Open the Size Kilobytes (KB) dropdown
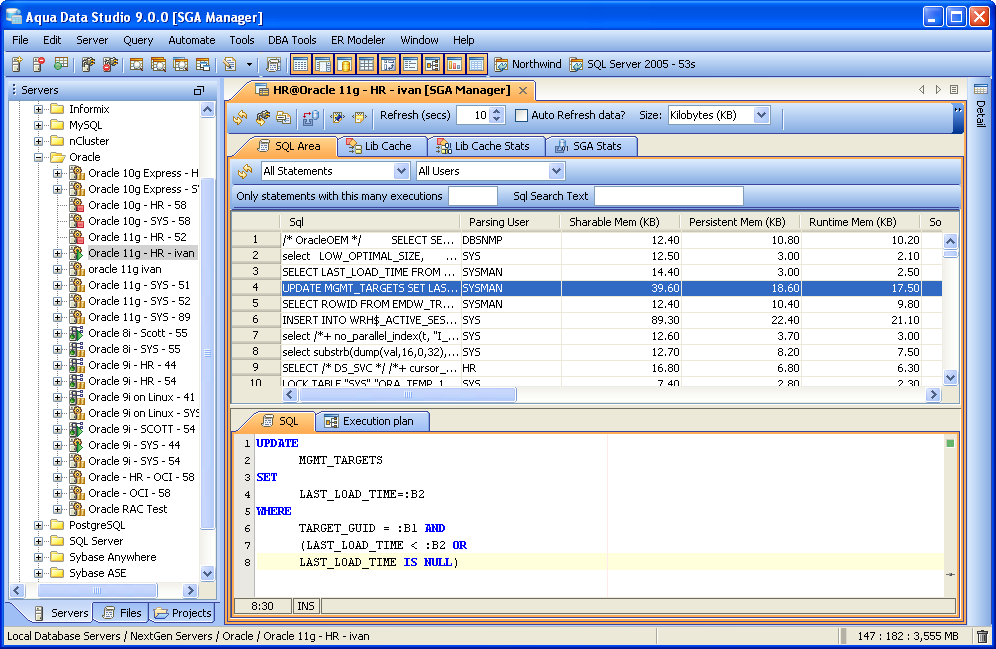The height and width of the screenshot is (649, 996). (761, 115)
